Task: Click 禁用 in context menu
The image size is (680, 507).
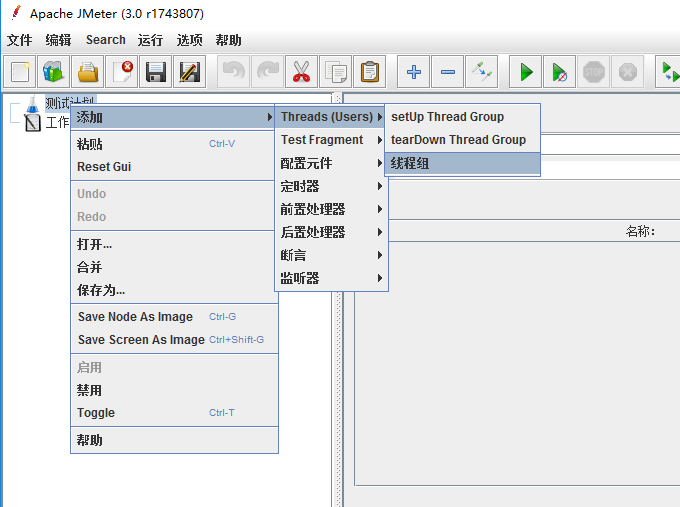Action: [x=173, y=390]
